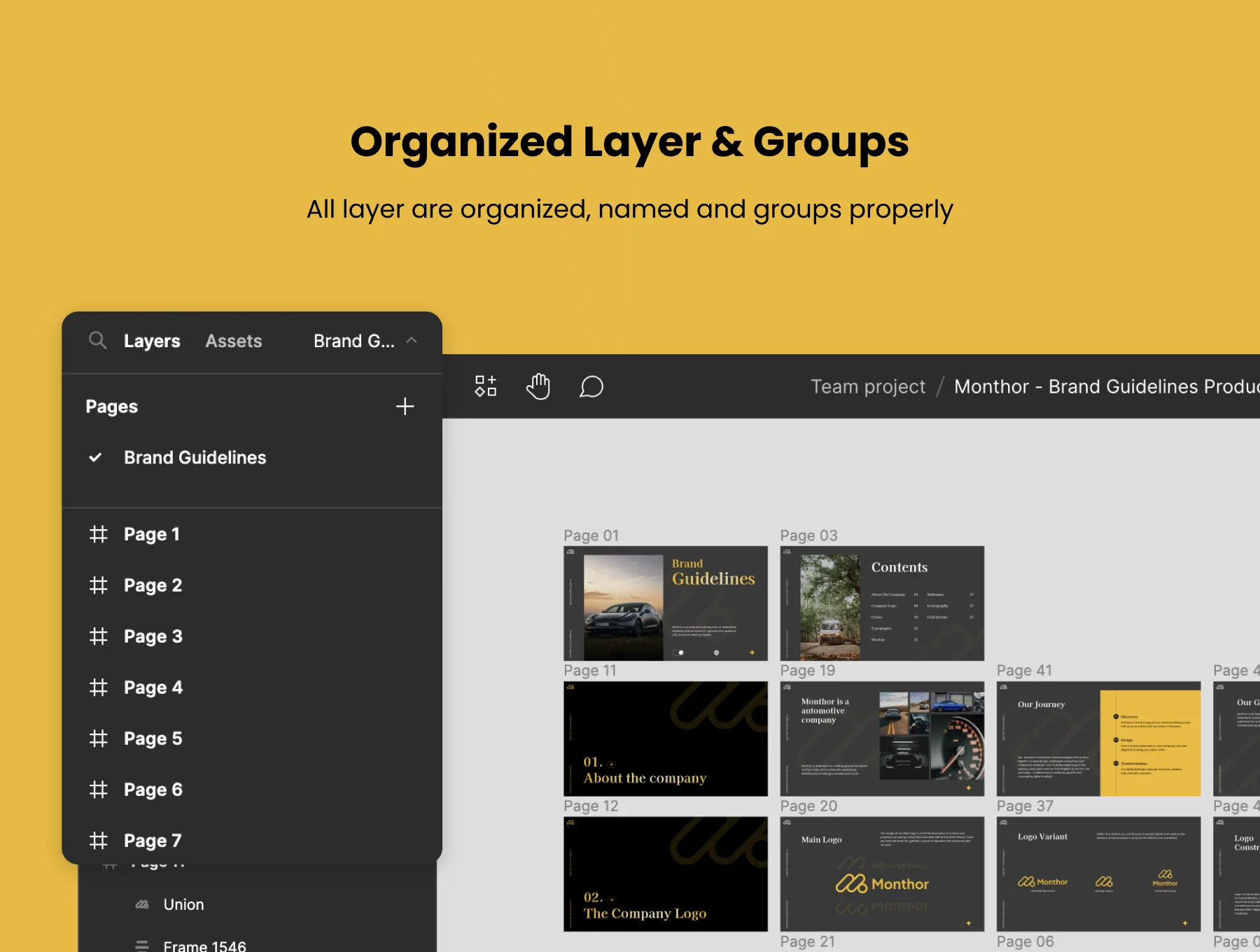Image resolution: width=1260 pixels, height=952 pixels.
Task: Click the Union layer shape icon
Action: [142, 904]
